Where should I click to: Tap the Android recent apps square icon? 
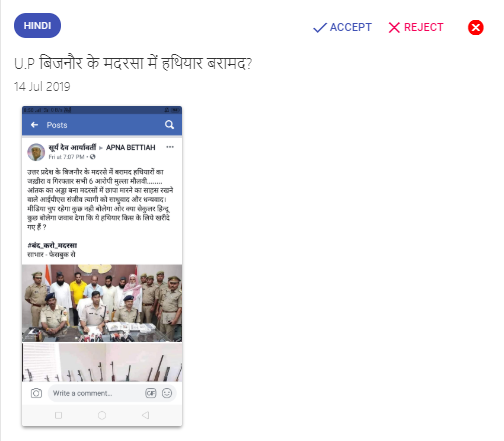click(x=58, y=415)
